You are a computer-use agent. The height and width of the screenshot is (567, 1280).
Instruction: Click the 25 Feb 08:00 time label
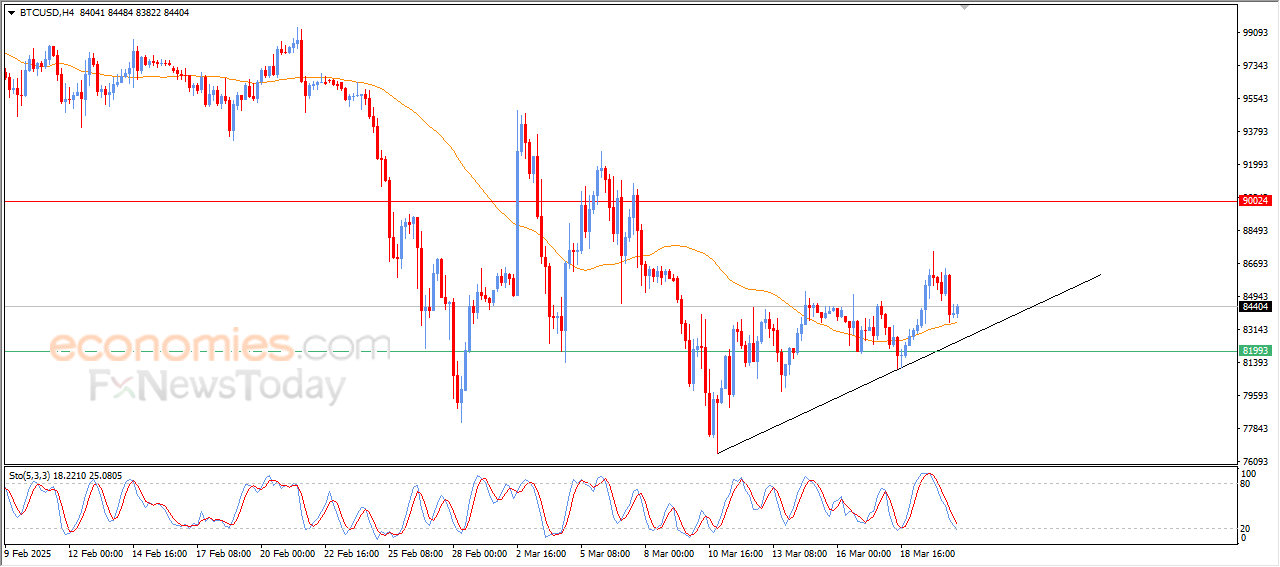[416, 552]
